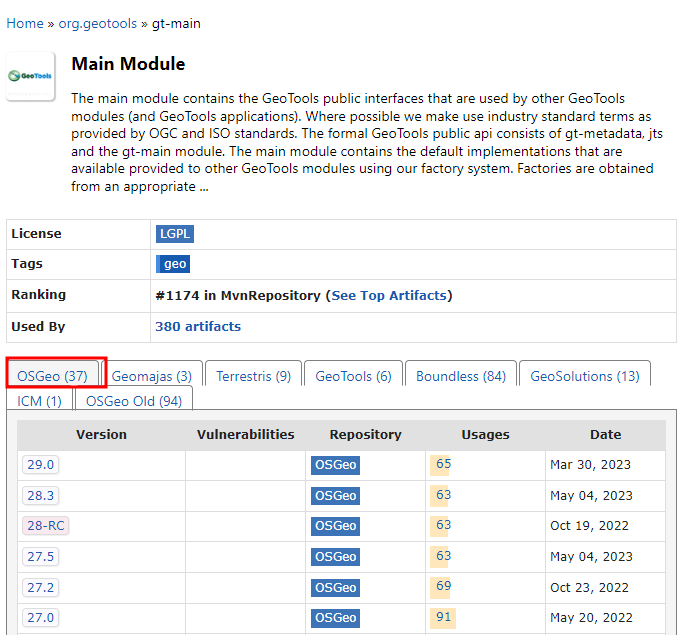684x635 pixels.
Task: Click the Used By row label
Action: point(38,326)
